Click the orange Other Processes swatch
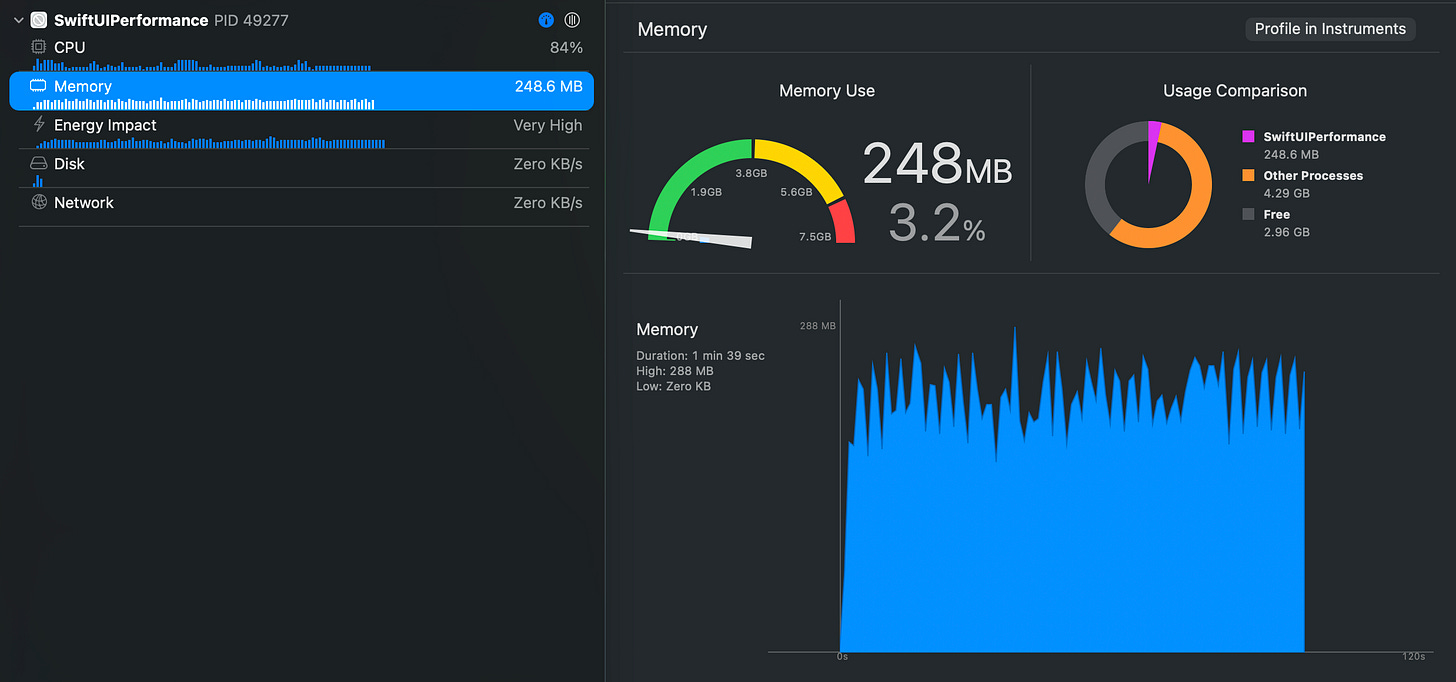This screenshot has width=1456, height=682. 1248,176
